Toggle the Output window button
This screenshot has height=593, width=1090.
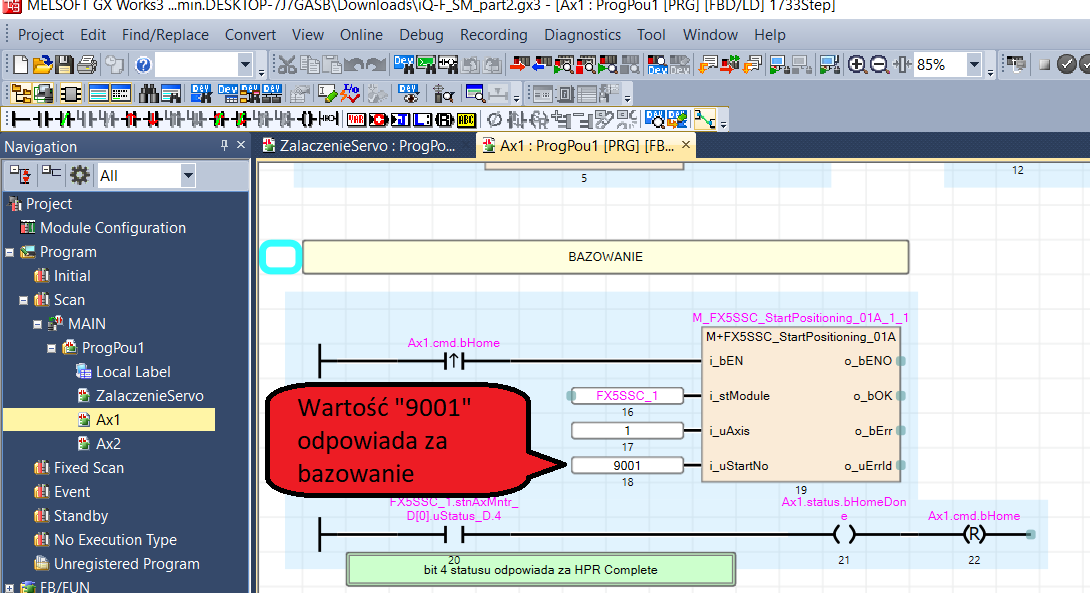[x=99, y=93]
